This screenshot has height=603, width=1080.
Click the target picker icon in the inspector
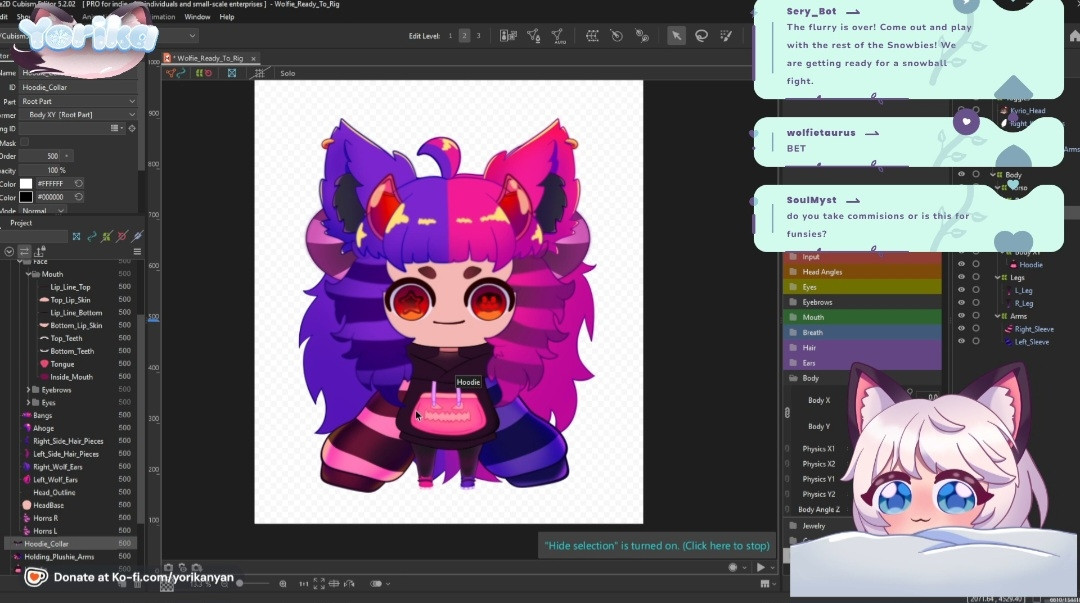coord(132,128)
